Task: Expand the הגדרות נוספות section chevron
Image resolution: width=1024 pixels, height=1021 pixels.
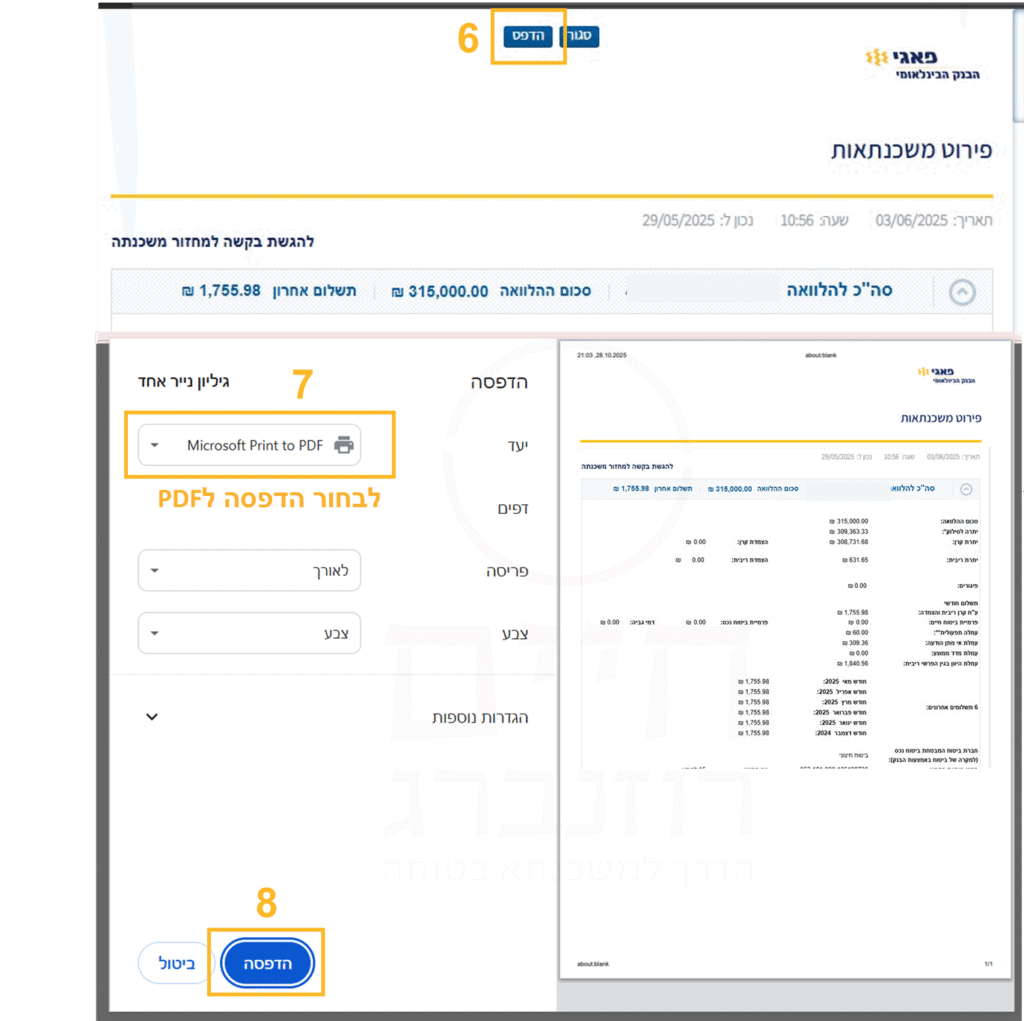Action: 152,717
